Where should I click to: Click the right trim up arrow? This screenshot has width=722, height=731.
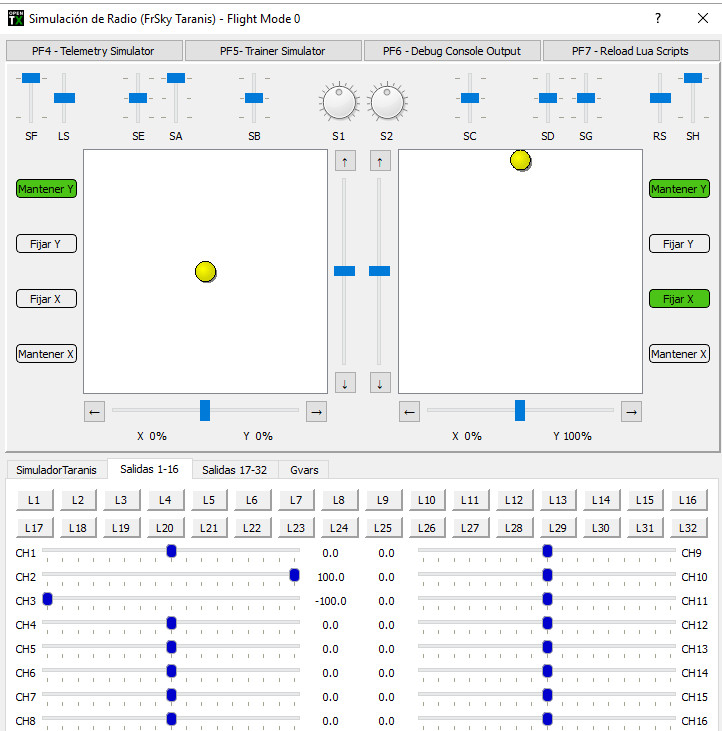380,161
